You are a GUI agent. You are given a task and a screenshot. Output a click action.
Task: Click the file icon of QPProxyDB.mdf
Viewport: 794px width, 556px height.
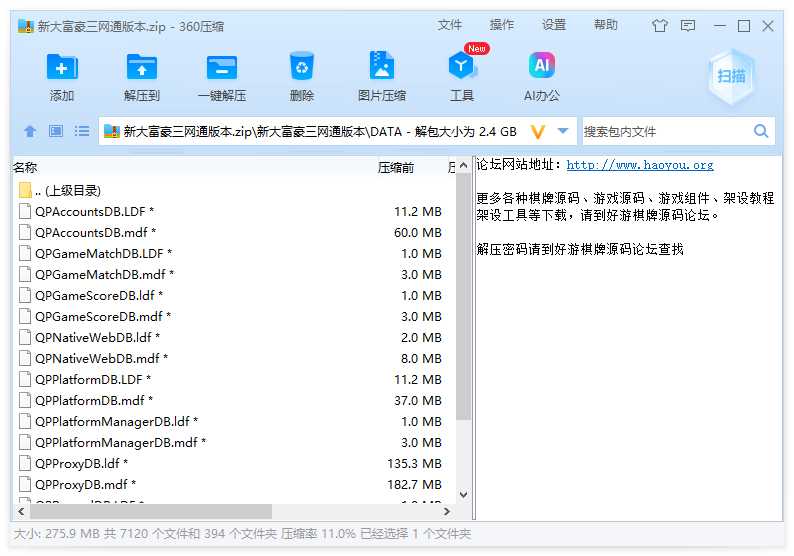pyautogui.click(x=25, y=484)
